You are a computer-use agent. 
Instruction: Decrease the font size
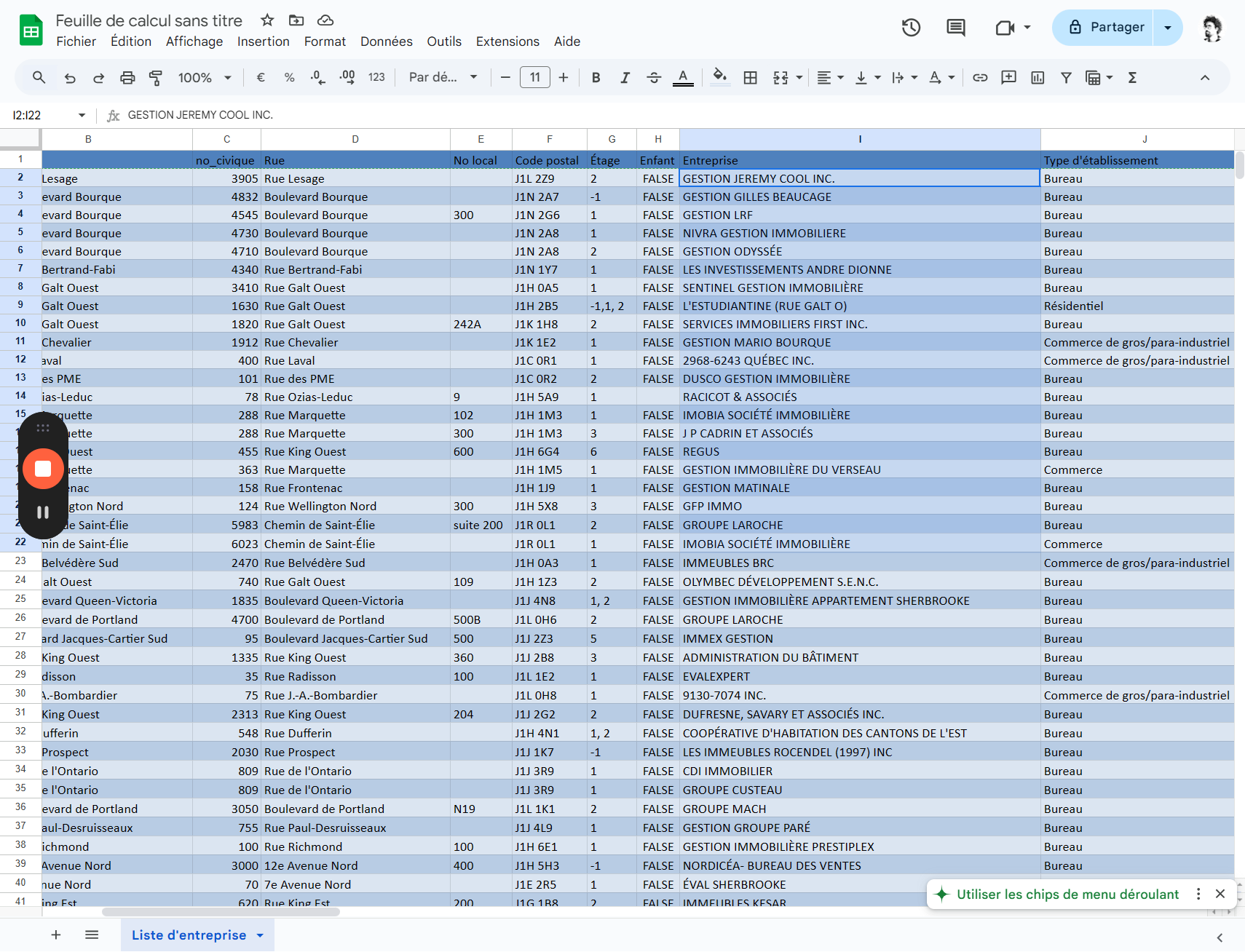pos(505,77)
